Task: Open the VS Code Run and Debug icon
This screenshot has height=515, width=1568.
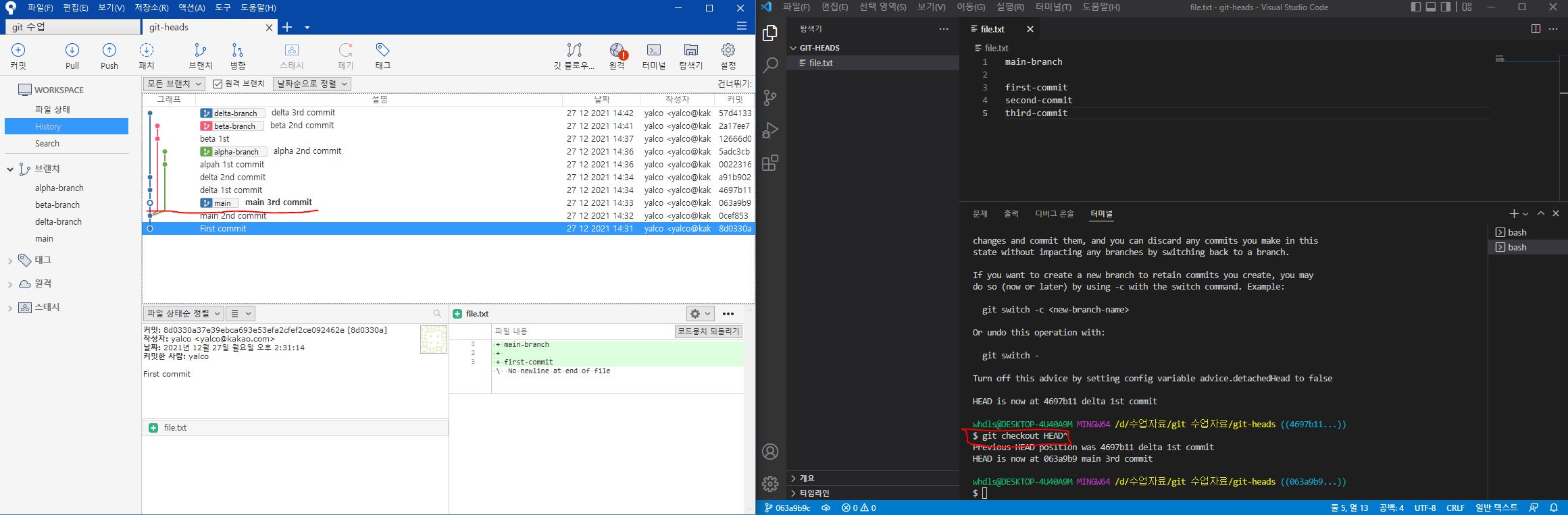Action: [770, 130]
